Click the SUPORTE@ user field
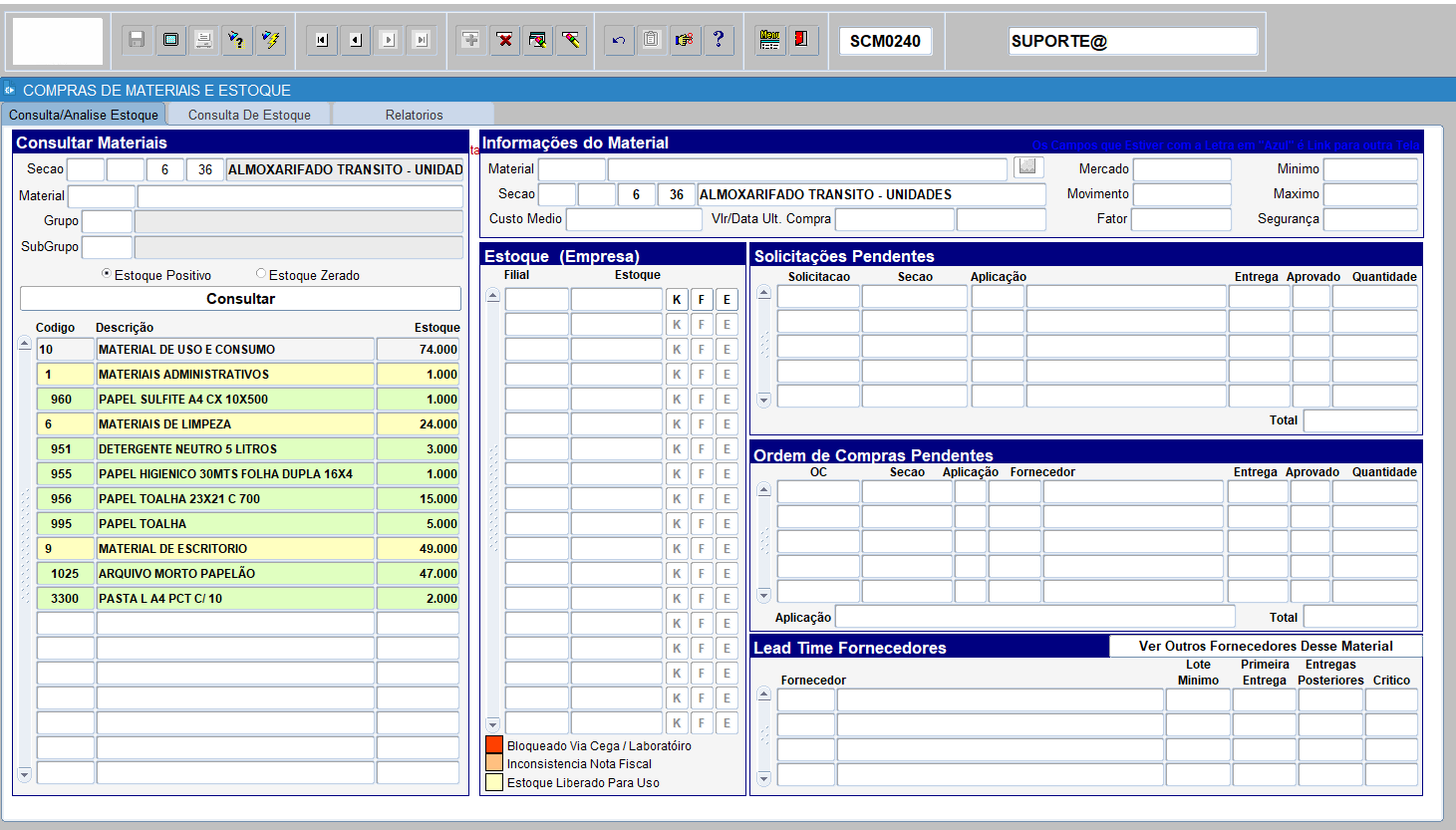Screen dimensions: 1456x830 tap(1133, 41)
